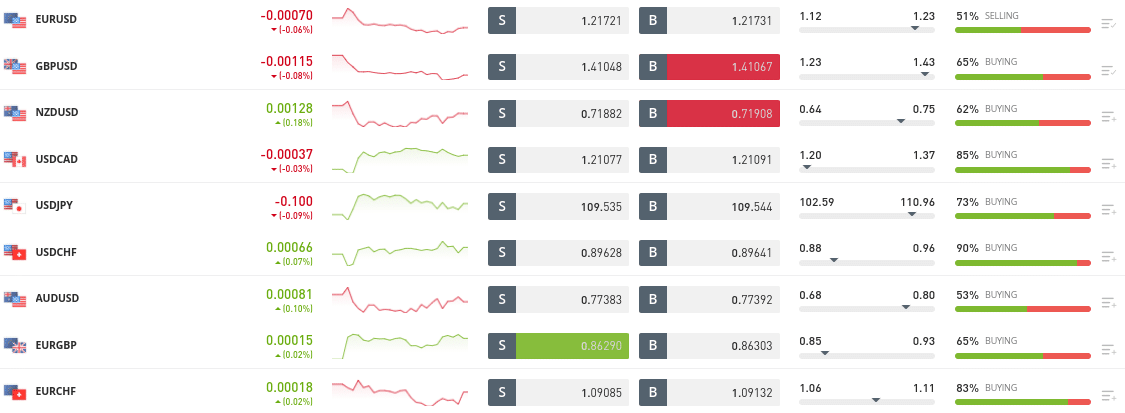The image size is (1125, 413).
Task: Add AUDUSD to watchlist via list icon
Action: point(1107,302)
